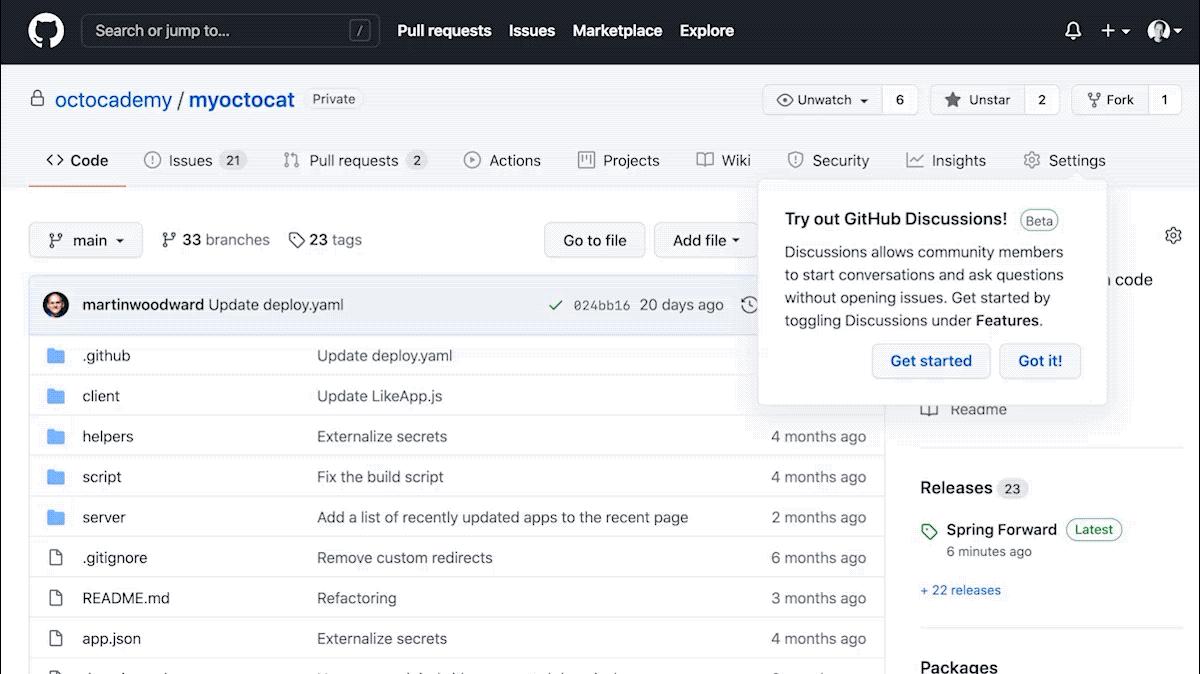Viewport: 1200px width, 674px height.
Task: Switch to the Pull requests tab
Action: pos(355,160)
